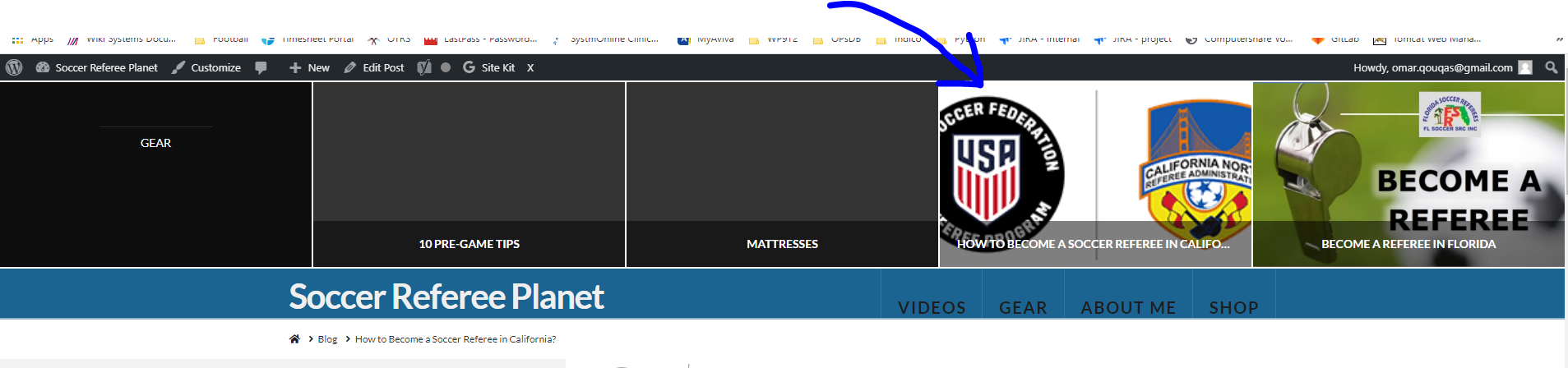The width and height of the screenshot is (1568, 368).
Task: Open the GEAR featured tile
Action: (155, 174)
